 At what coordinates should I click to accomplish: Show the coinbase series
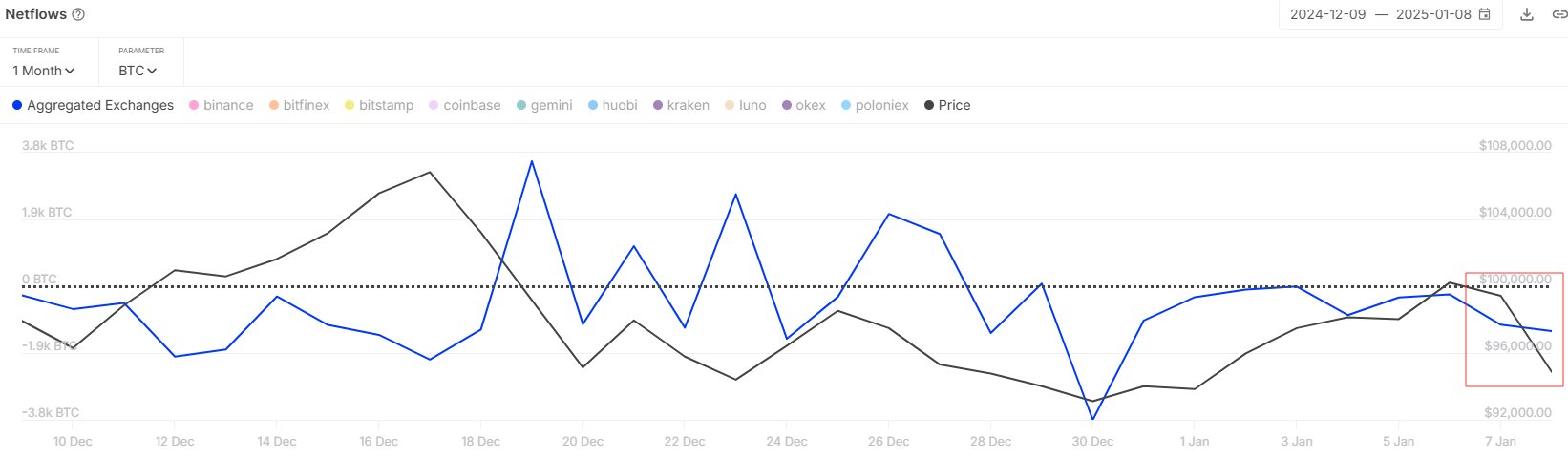click(464, 105)
